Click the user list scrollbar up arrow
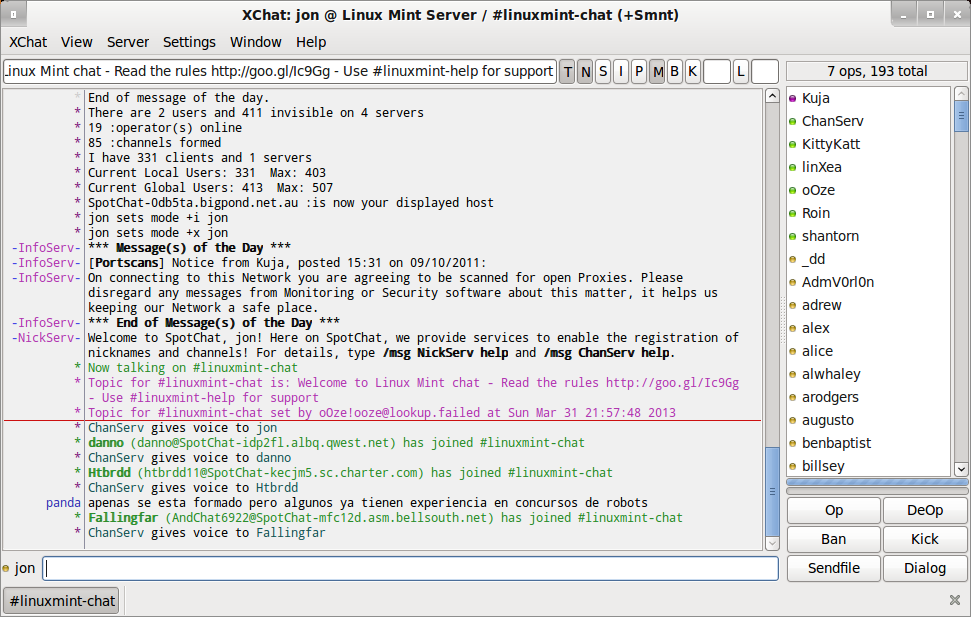Image resolution: width=971 pixels, height=617 pixels. pos(961,94)
